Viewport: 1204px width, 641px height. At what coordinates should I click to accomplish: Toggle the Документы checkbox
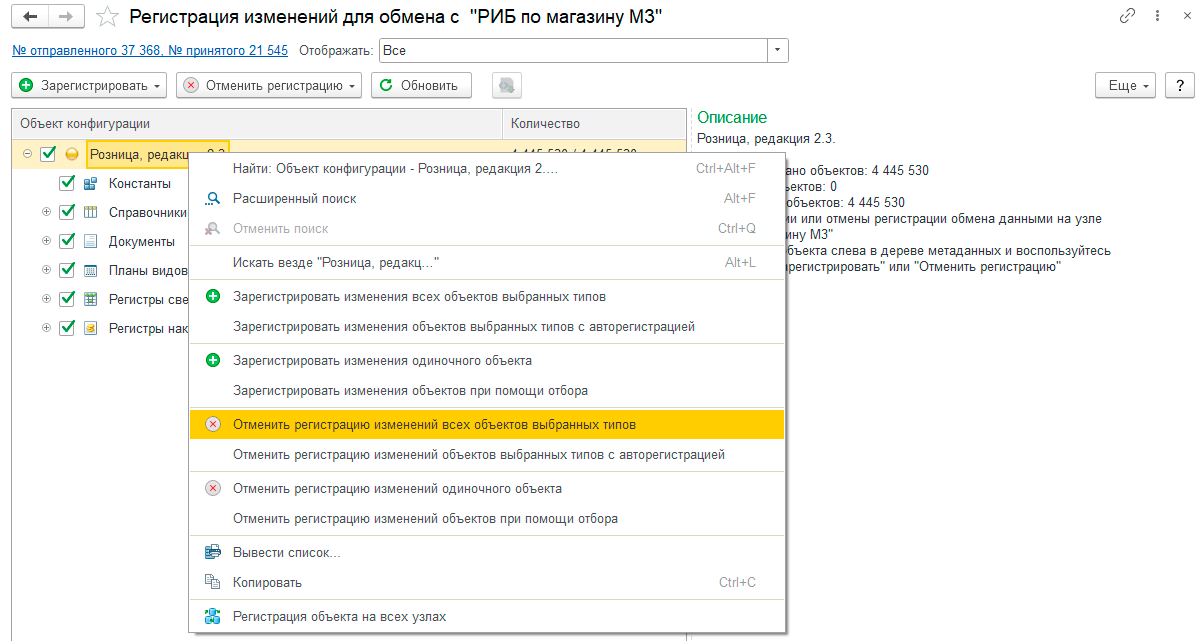pos(67,241)
